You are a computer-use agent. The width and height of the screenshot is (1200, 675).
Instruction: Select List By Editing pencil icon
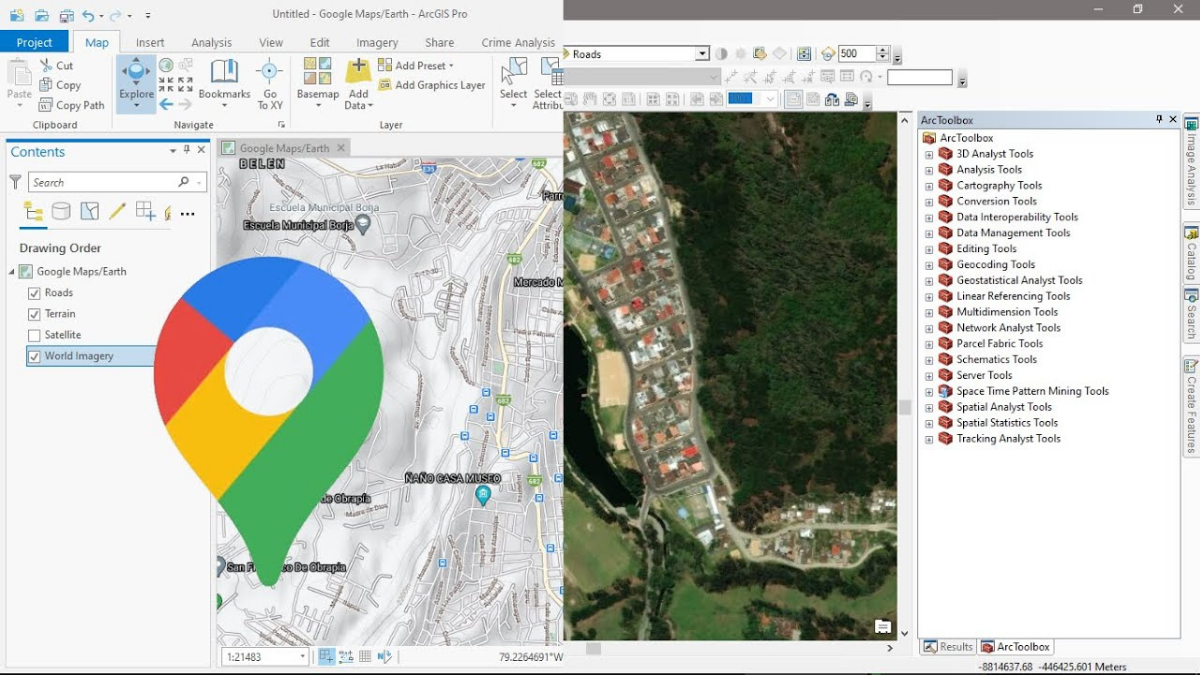(x=117, y=211)
